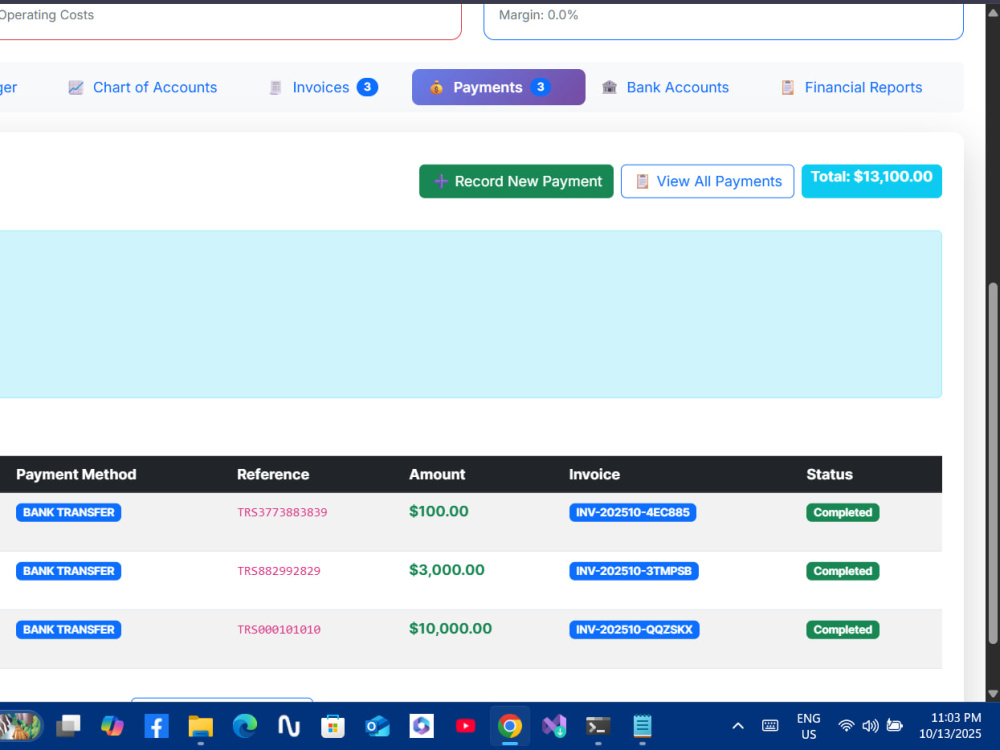Open invoice INV-202510-4EC885

(x=633, y=513)
